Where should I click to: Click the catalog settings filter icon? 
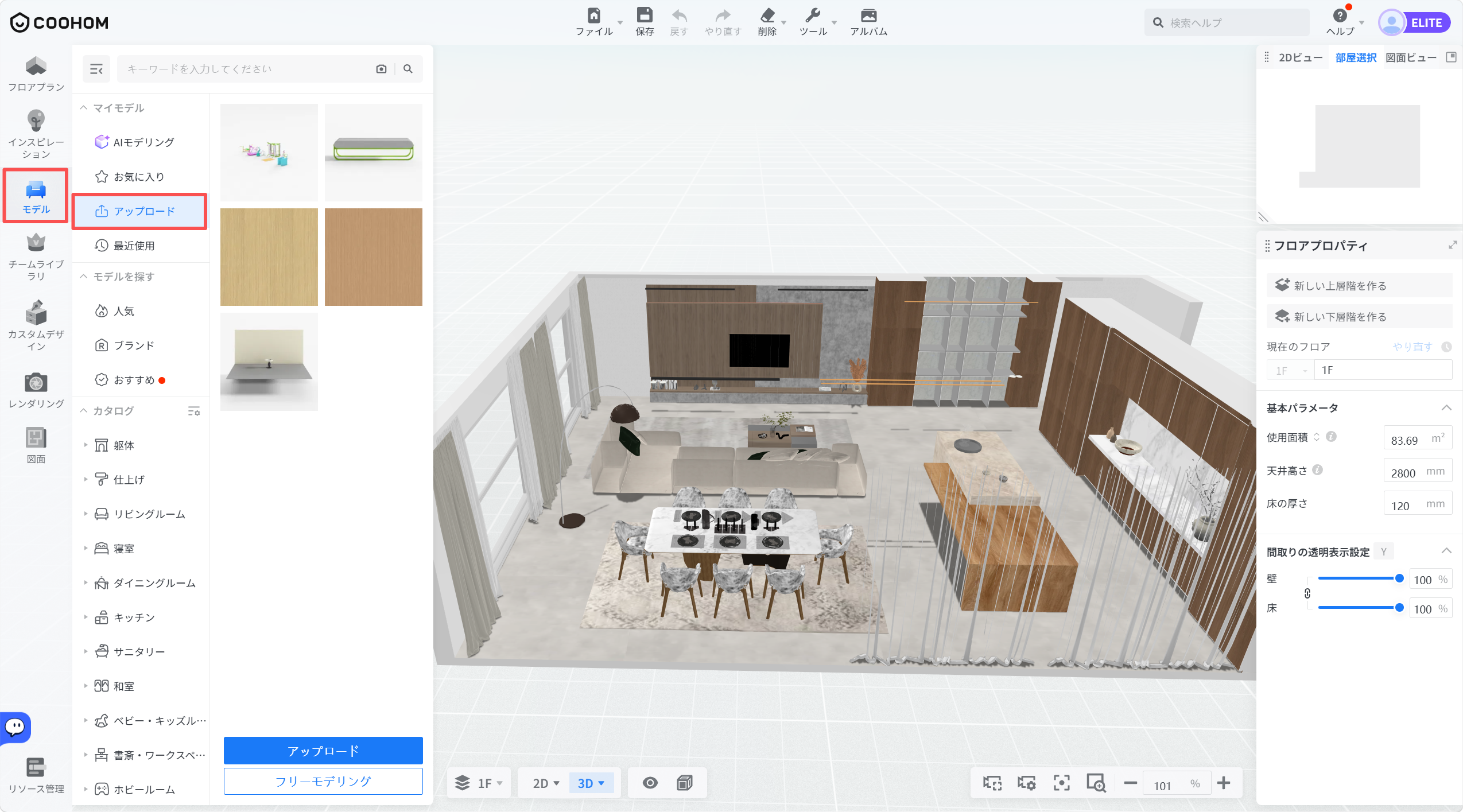(x=194, y=411)
